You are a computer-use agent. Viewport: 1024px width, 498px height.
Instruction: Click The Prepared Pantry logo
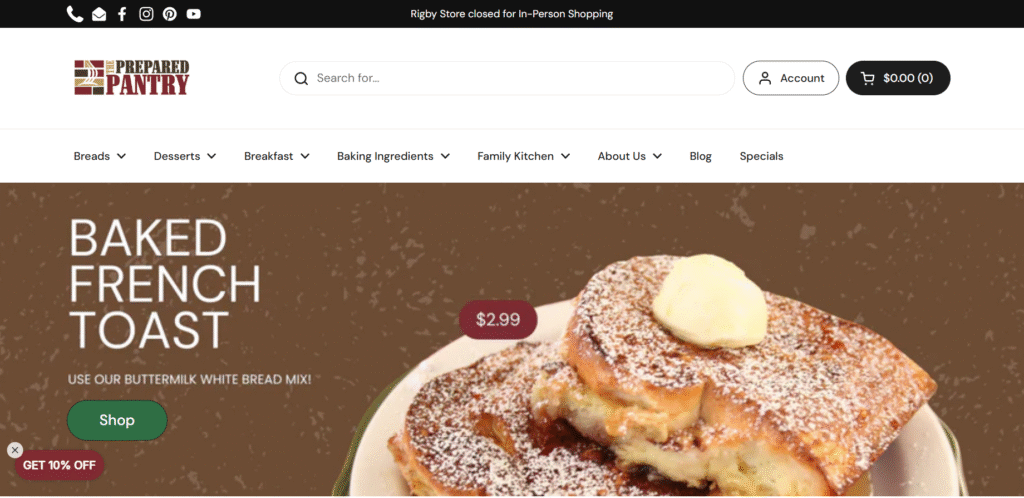pos(131,78)
